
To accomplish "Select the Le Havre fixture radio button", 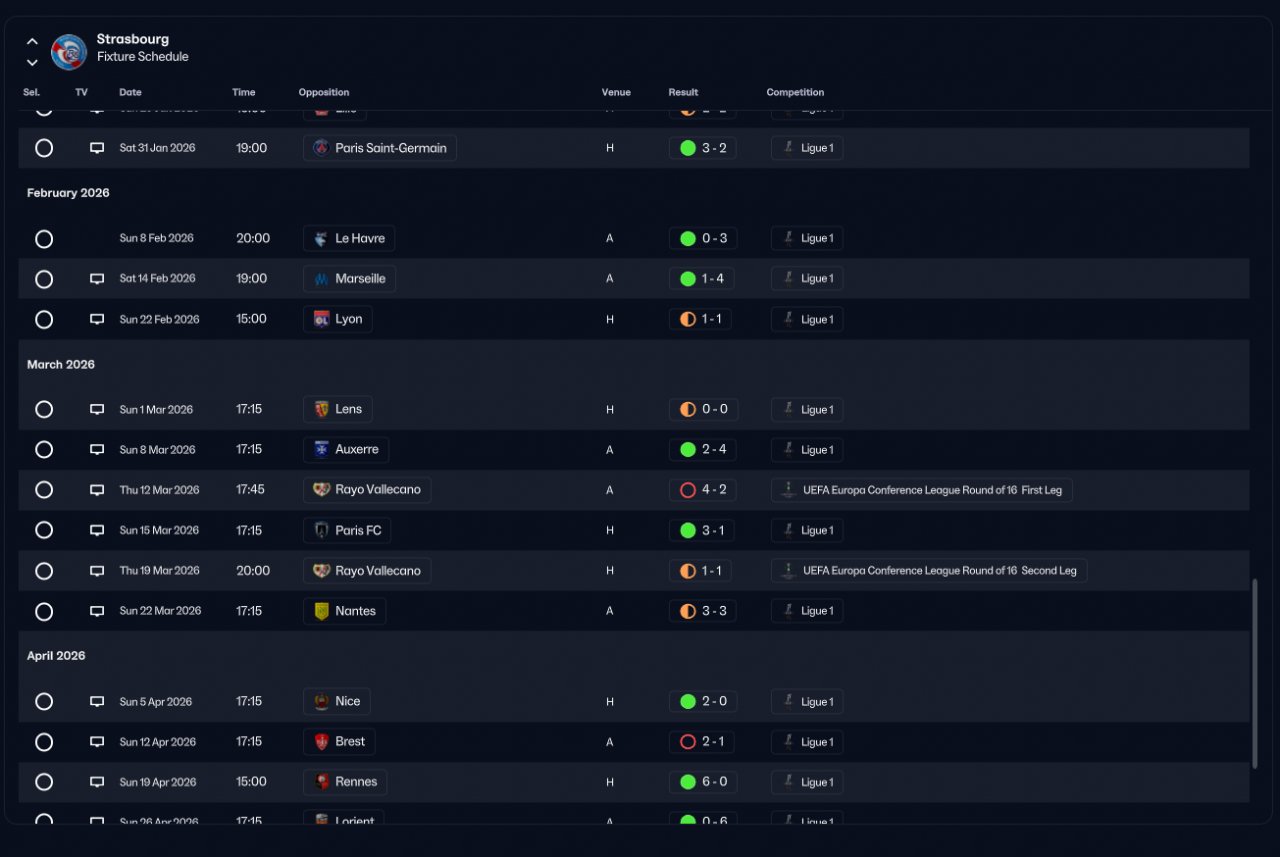I will click(x=44, y=239).
